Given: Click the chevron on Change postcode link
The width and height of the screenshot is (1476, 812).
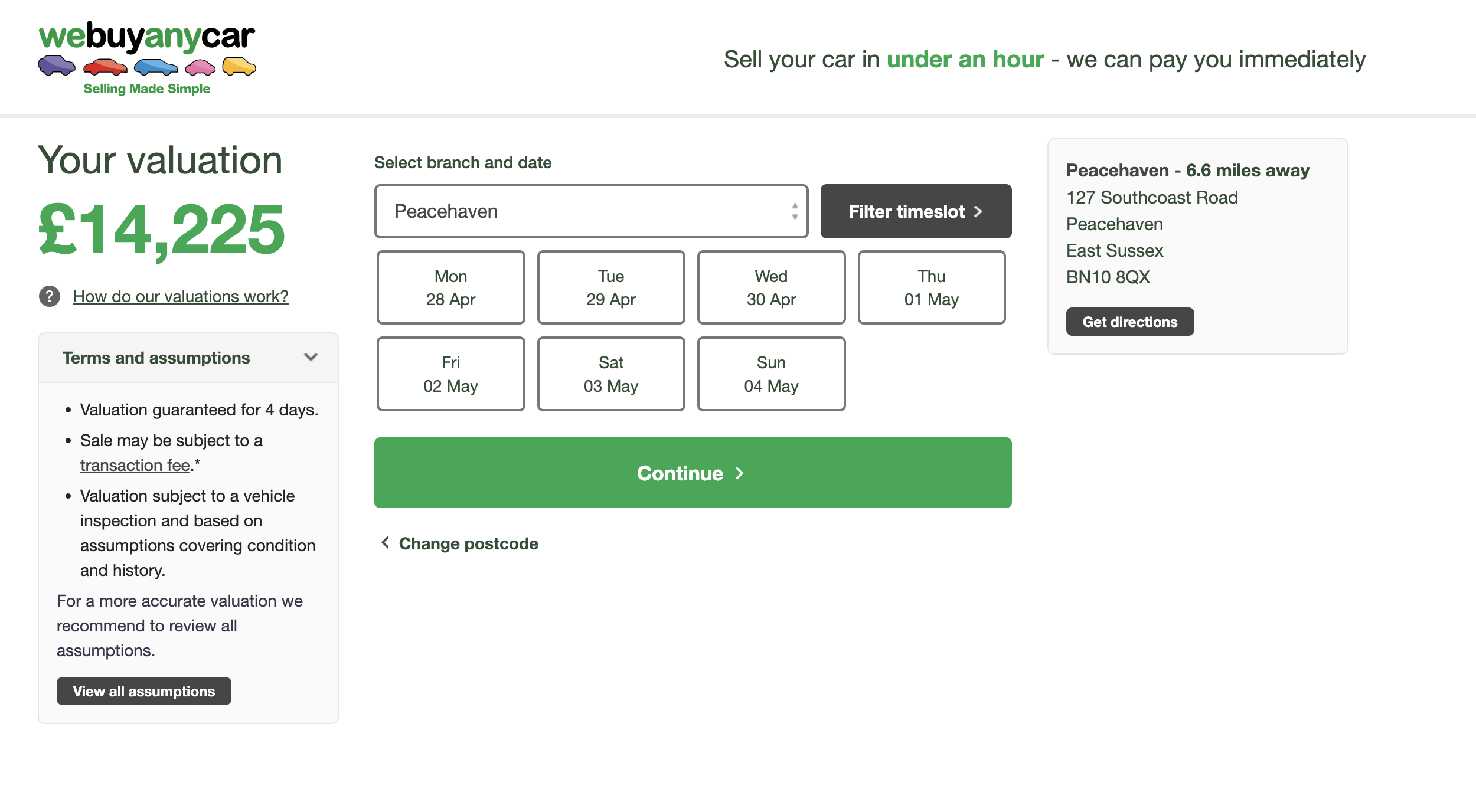Looking at the screenshot, I should [386, 543].
